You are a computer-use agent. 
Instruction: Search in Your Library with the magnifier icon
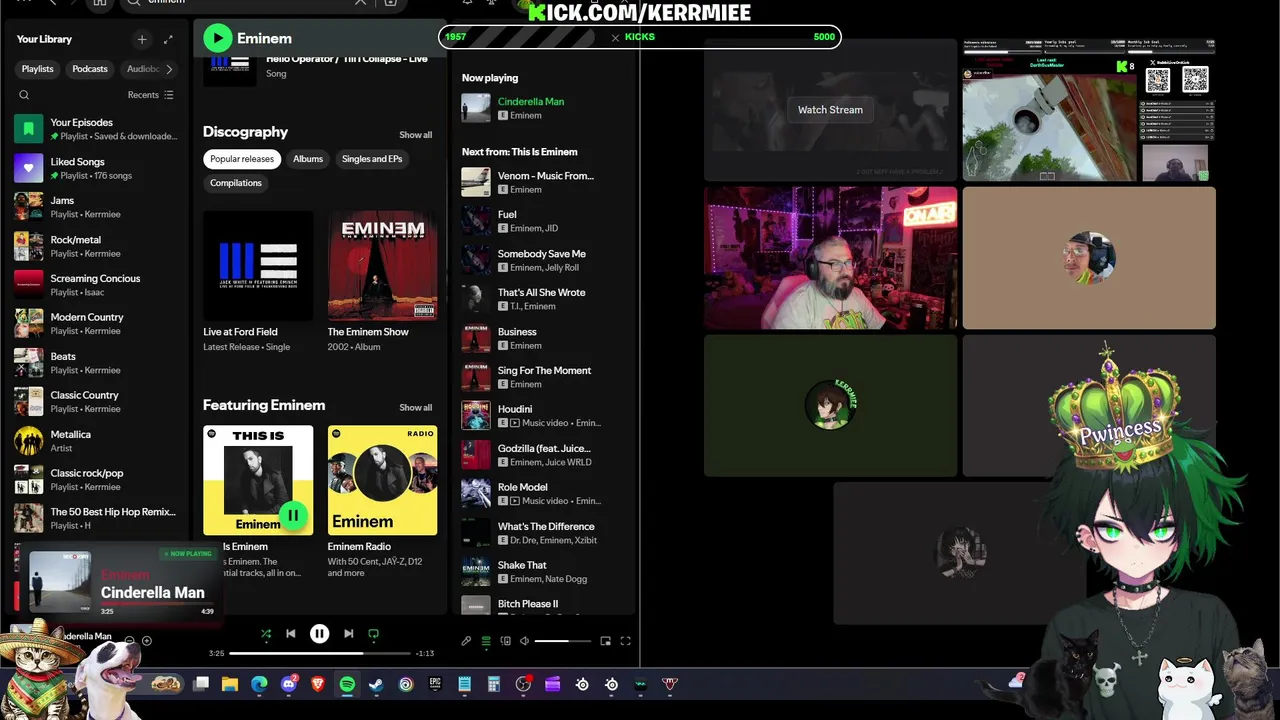(24, 95)
